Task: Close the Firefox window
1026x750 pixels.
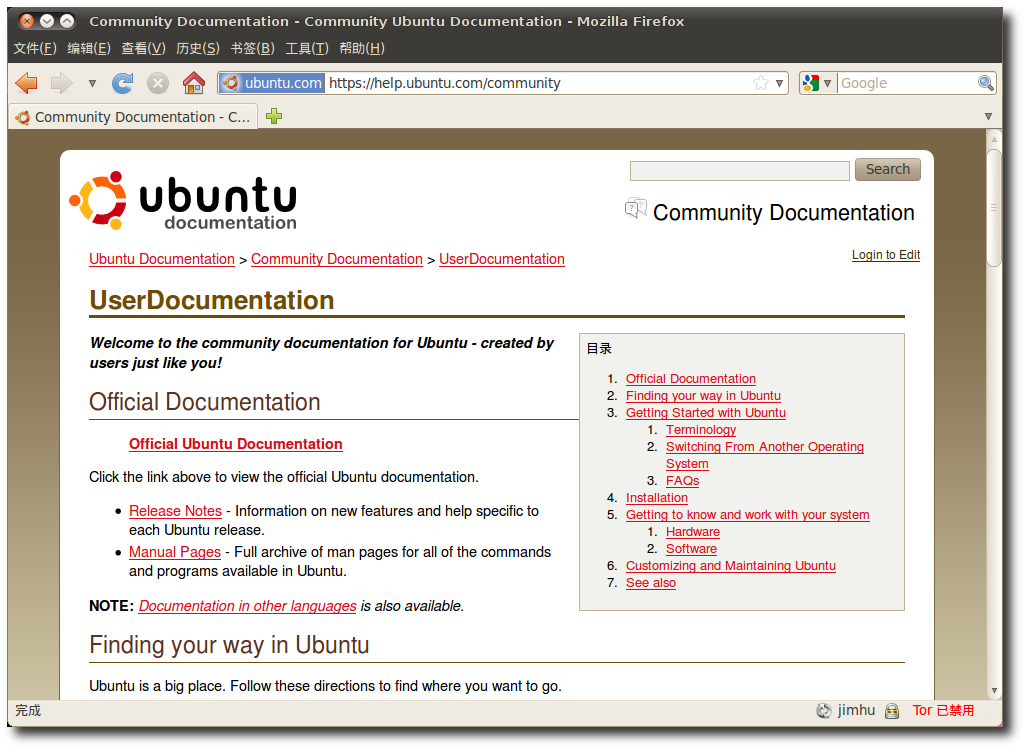Action: coord(27,21)
